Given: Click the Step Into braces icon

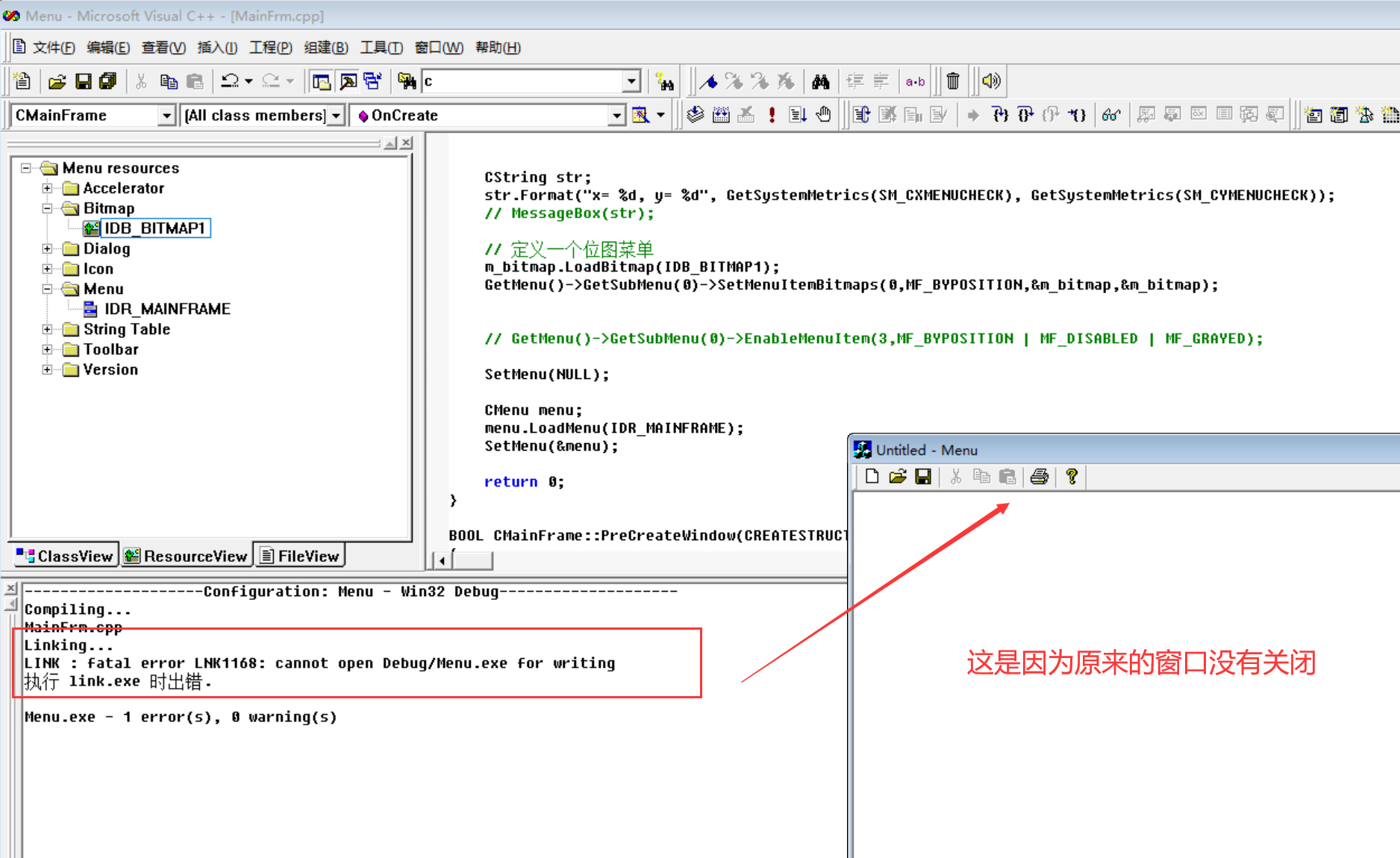Looking at the screenshot, I should 1000,115.
